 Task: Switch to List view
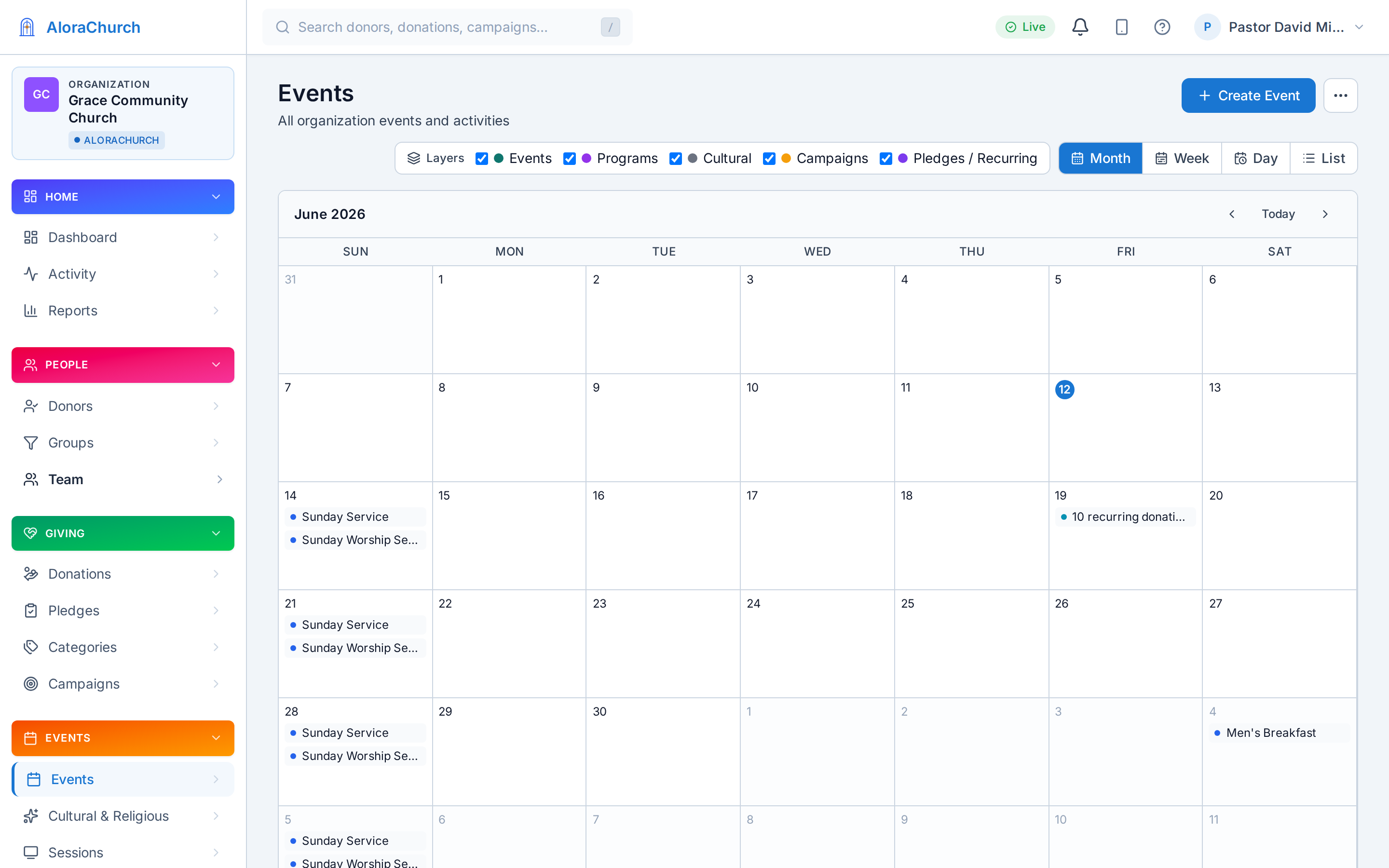coord(1323,159)
